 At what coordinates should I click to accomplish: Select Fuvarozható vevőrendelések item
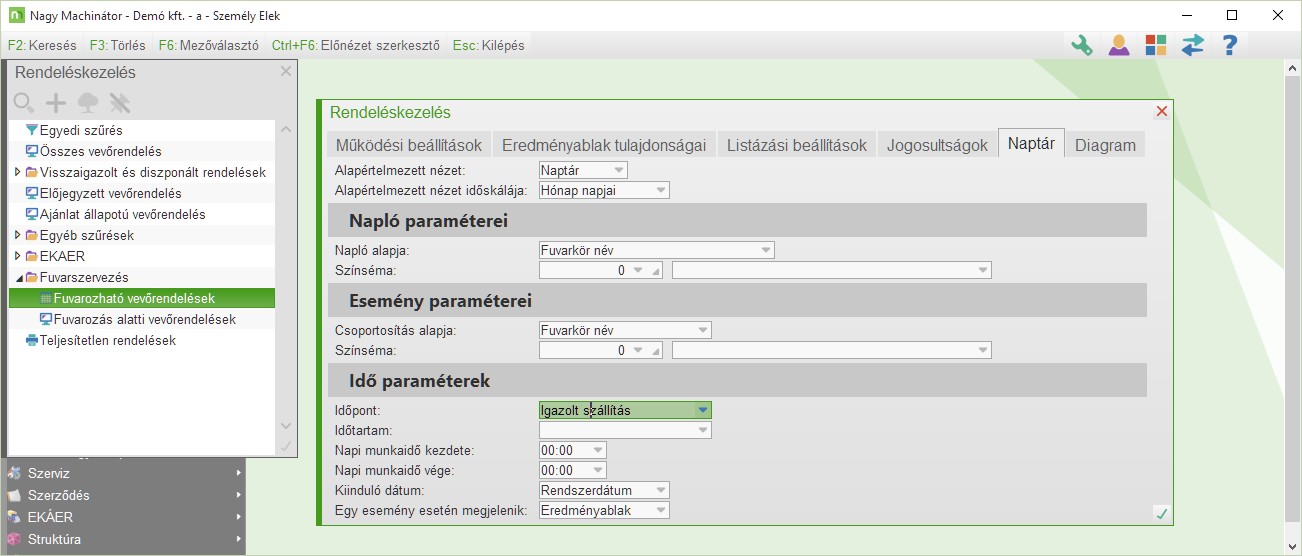pyautogui.click(x=141, y=298)
